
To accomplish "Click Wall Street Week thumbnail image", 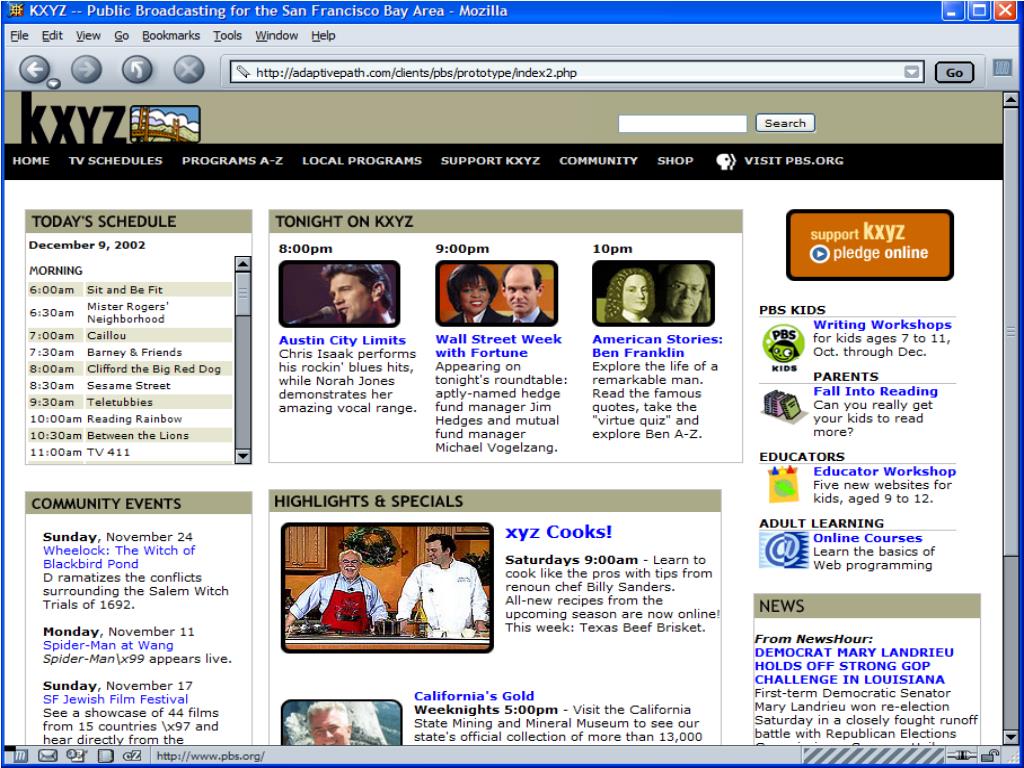I will click(496, 293).
